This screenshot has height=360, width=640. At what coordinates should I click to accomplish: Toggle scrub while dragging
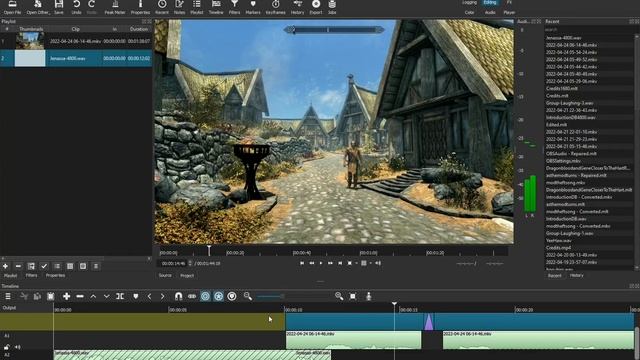click(x=192, y=296)
